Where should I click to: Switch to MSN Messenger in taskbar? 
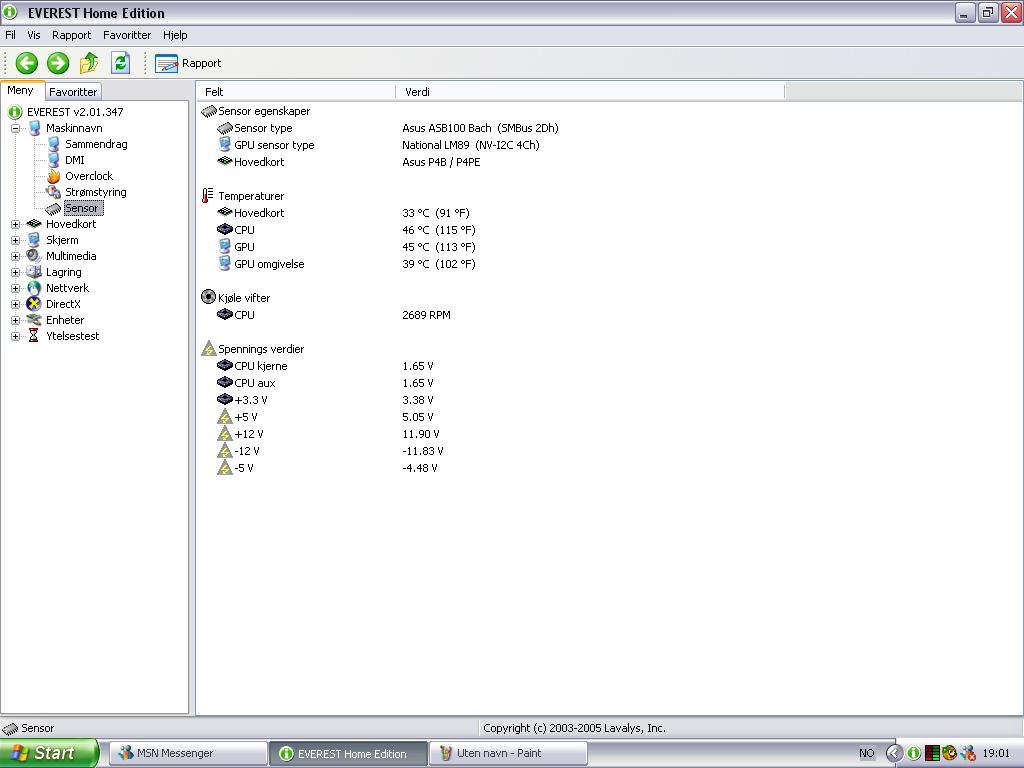pyautogui.click(x=188, y=753)
